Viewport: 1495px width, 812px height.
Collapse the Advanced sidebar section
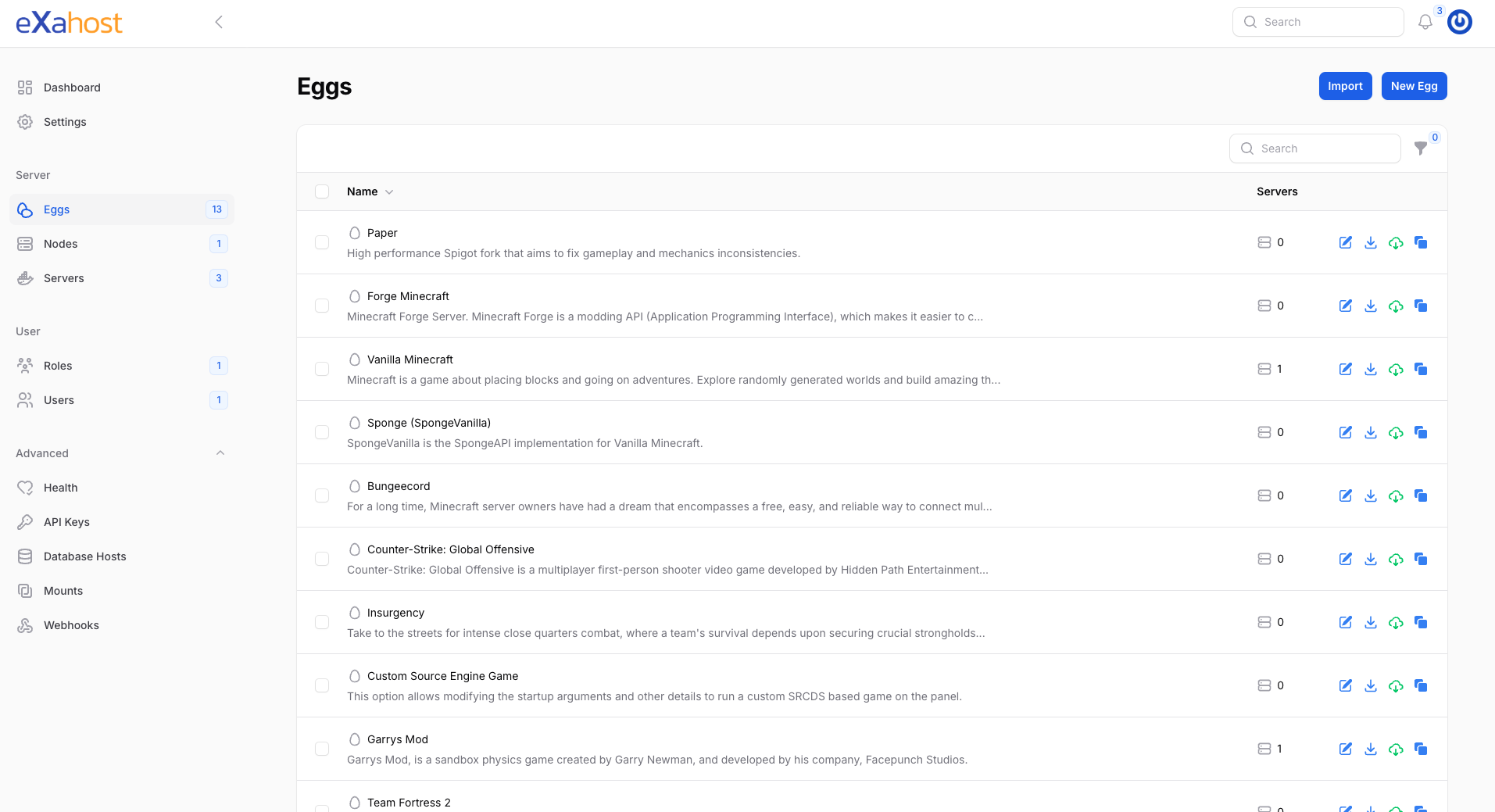pos(220,453)
